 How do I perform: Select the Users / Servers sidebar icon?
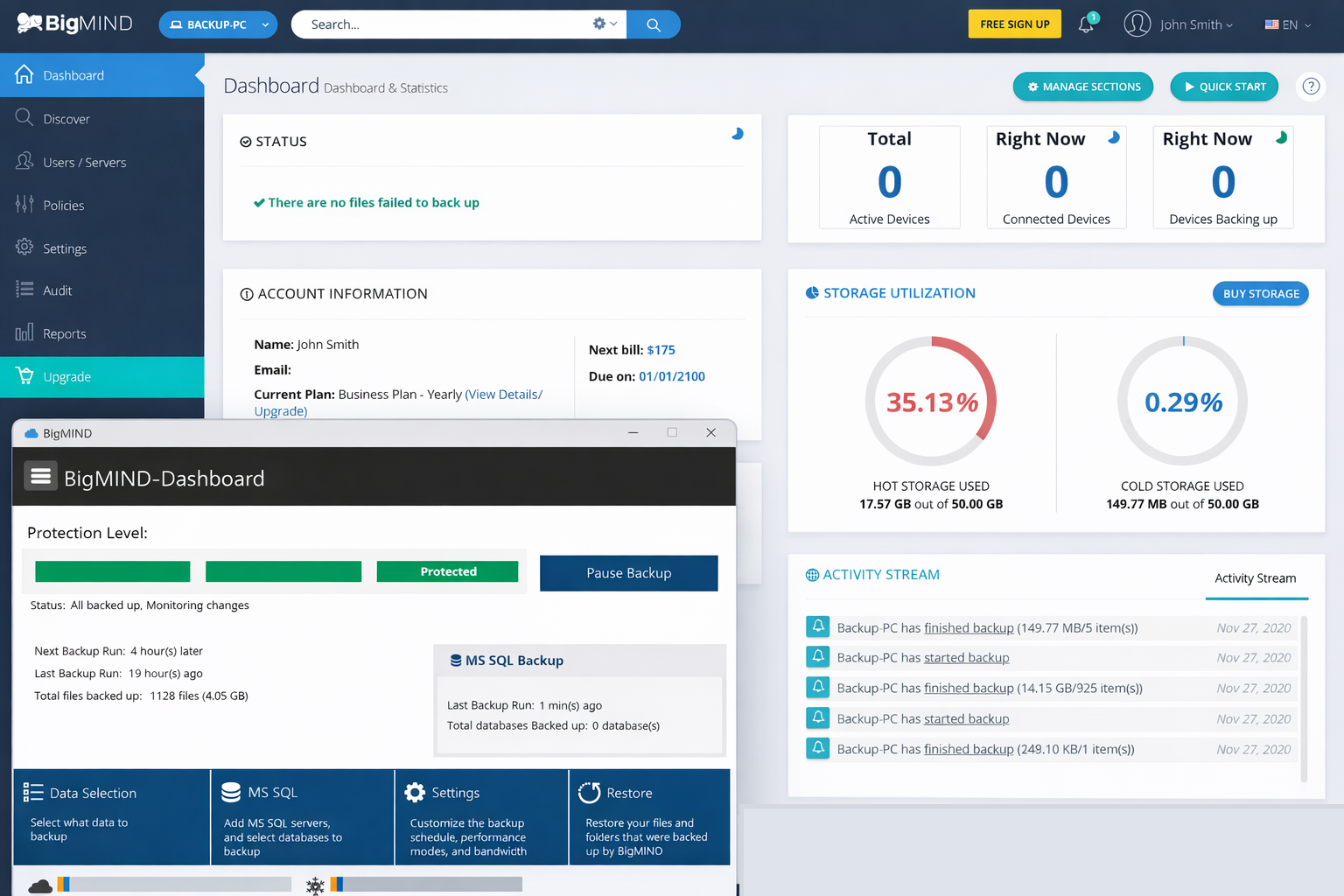26,161
